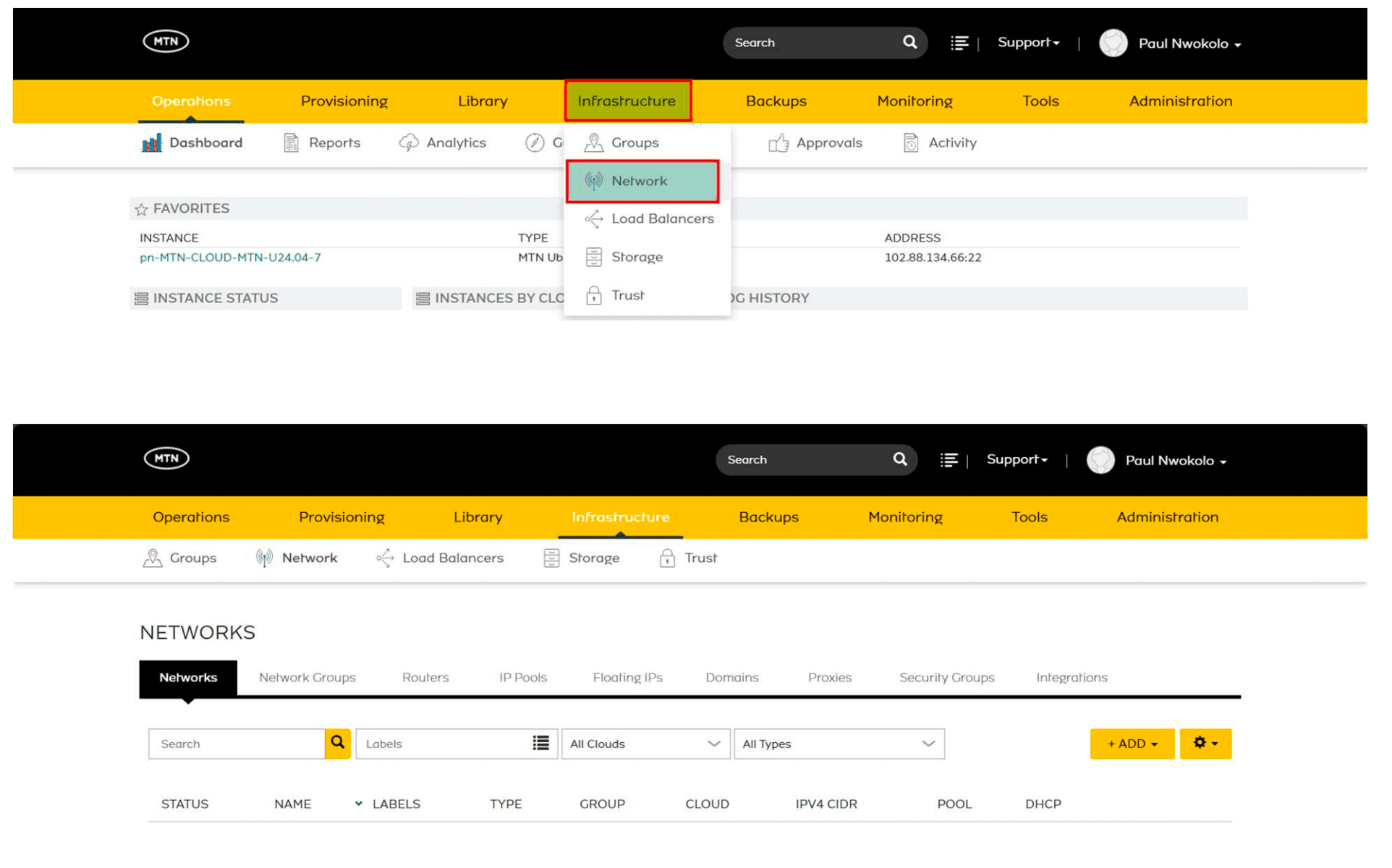Screen dimensions: 1392x868
Task: Click the list icon in the Labels field
Action: (x=540, y=743)
